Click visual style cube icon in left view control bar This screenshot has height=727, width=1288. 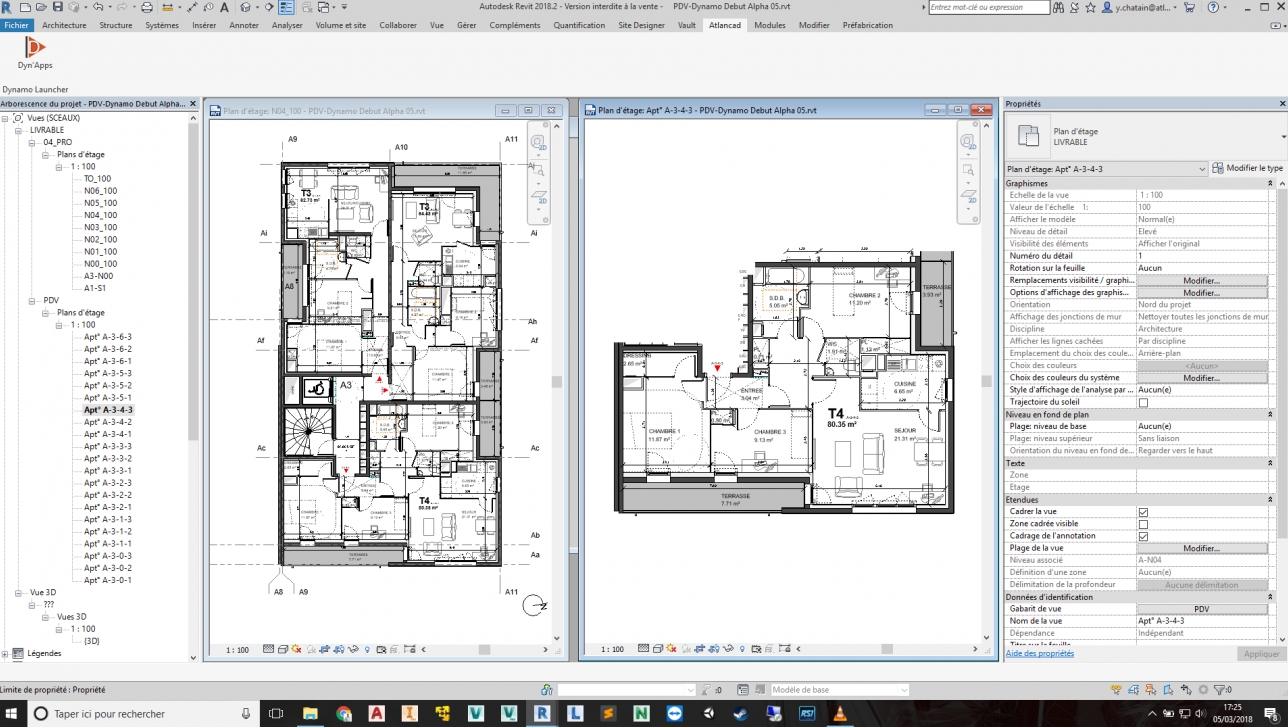(x=283, y=650)
